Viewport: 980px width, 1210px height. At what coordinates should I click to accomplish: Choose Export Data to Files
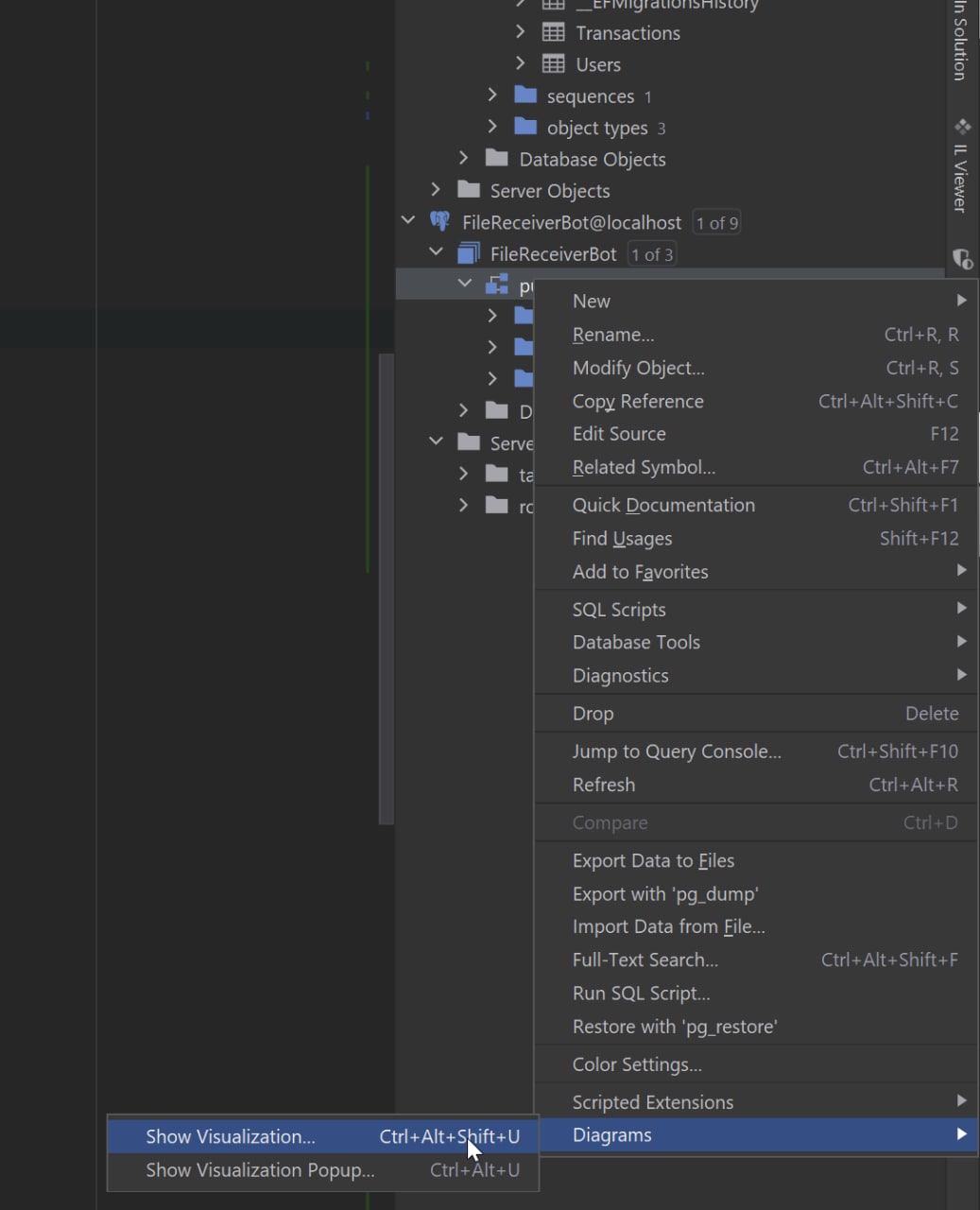point(756,860)
